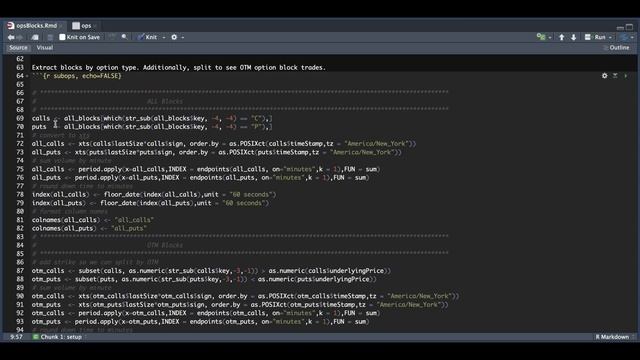This screenshot has width=640, height=360.
Task: Click line number 87 in gutter
Action: (x=20, y=271)
